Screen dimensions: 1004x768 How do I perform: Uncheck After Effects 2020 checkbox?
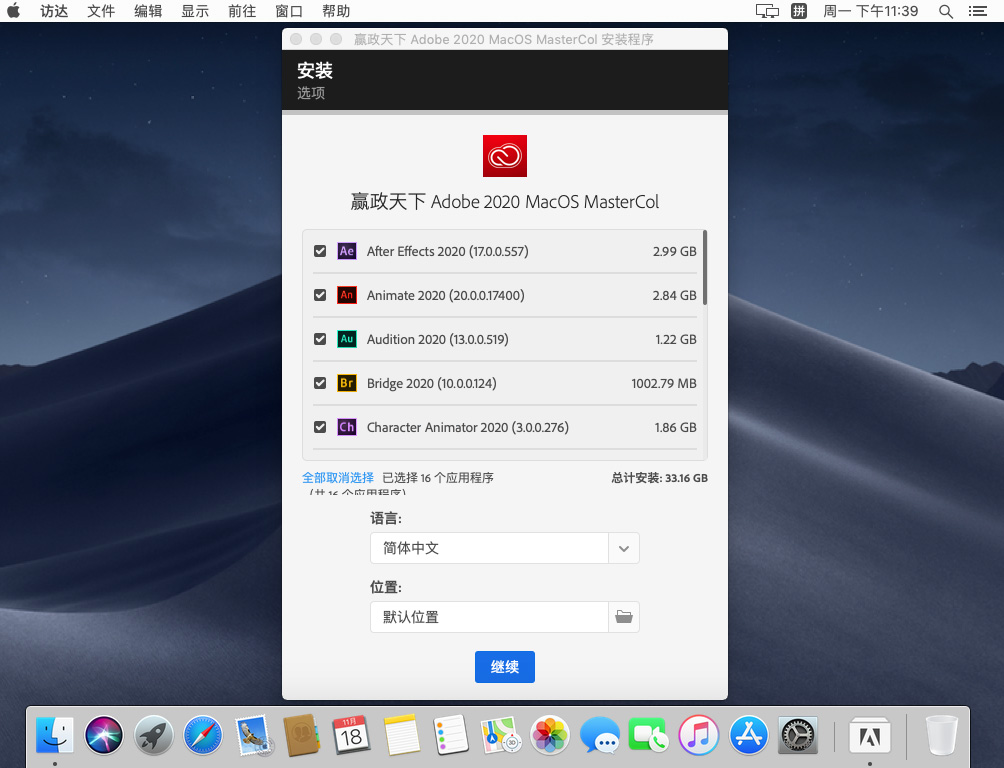click(x=320, y=251)
